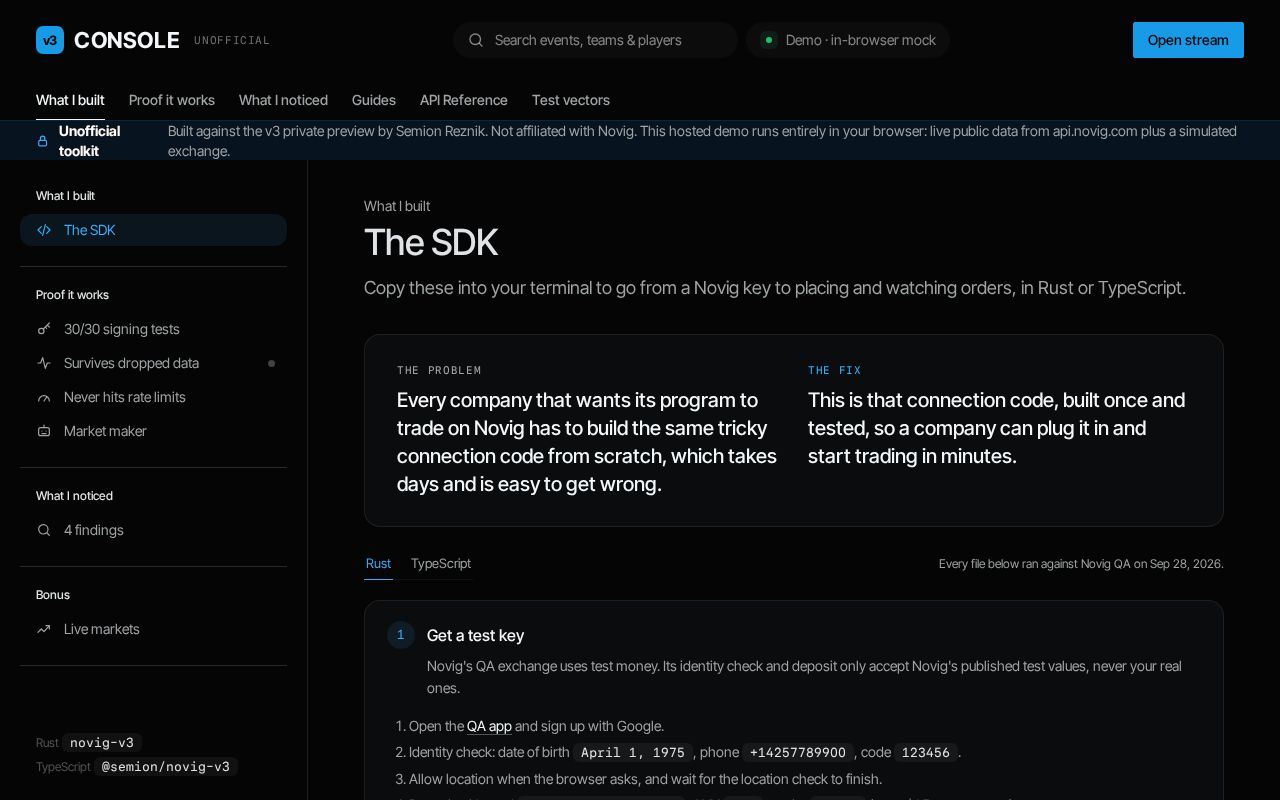The image size is (1280, 800).
Task: Click the @semion/novig-v3 package name
Action: click(166, 767)
